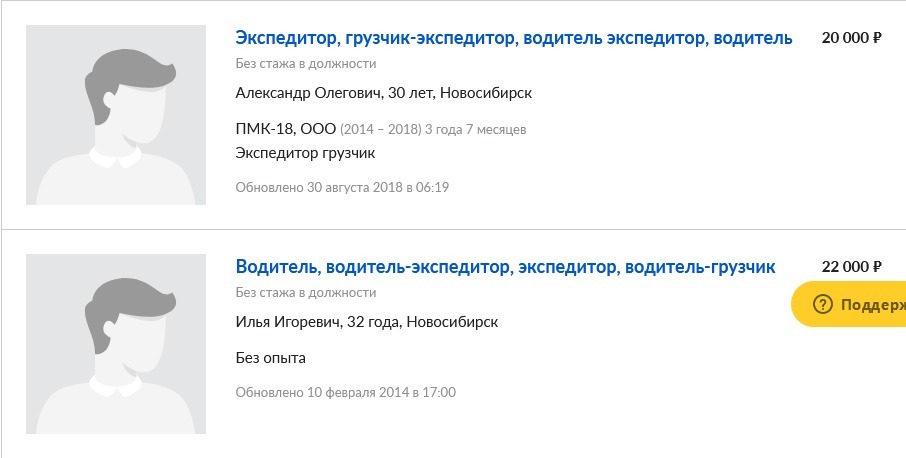The height and width of the screenshot is (458, 906).
Task: Click the Экспедитор грузчик position text
Action: pyautogui.click(x=305, y=153)
